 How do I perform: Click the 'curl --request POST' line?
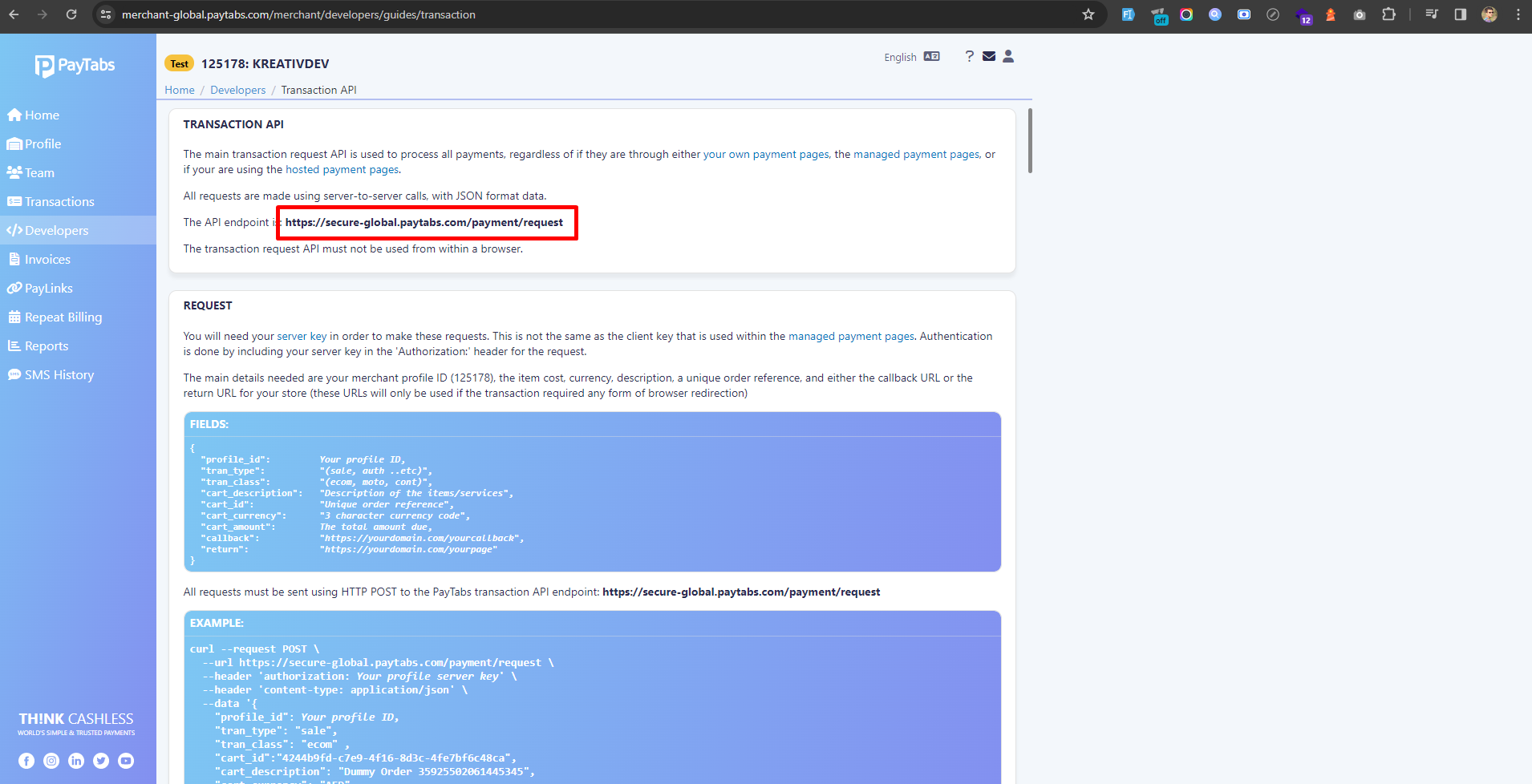pos(254,649)
